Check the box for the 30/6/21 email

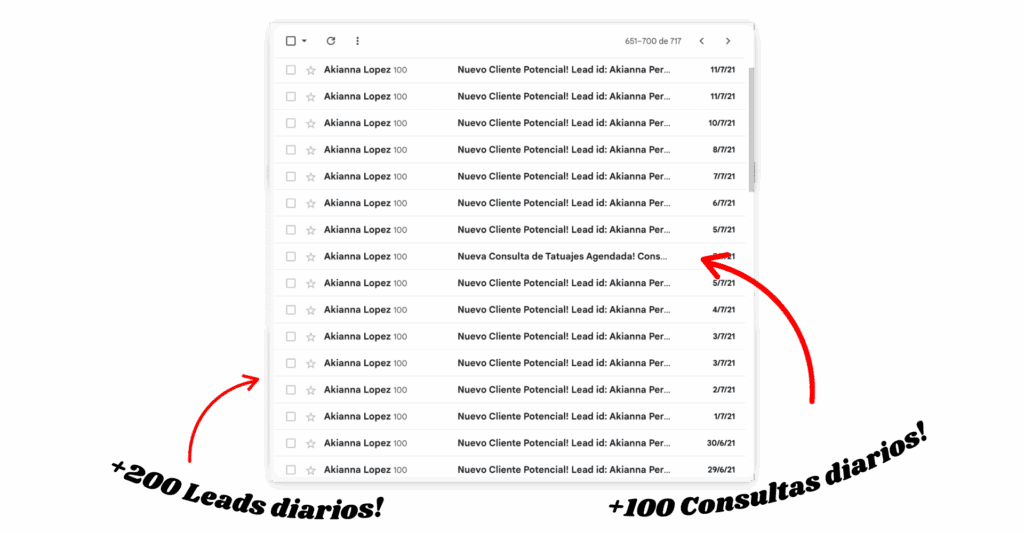point(291,443)
